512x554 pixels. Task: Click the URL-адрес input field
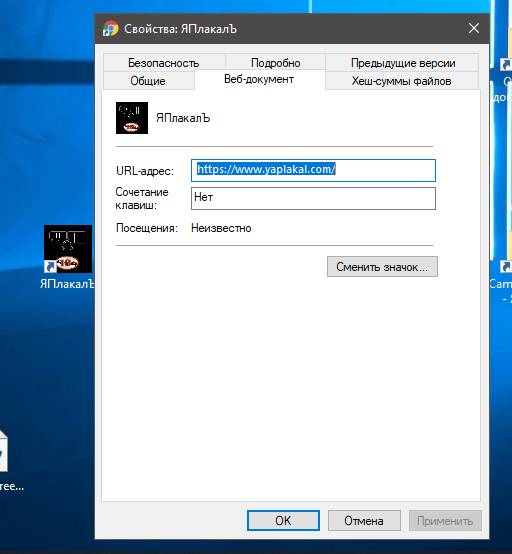pos(313,170)
